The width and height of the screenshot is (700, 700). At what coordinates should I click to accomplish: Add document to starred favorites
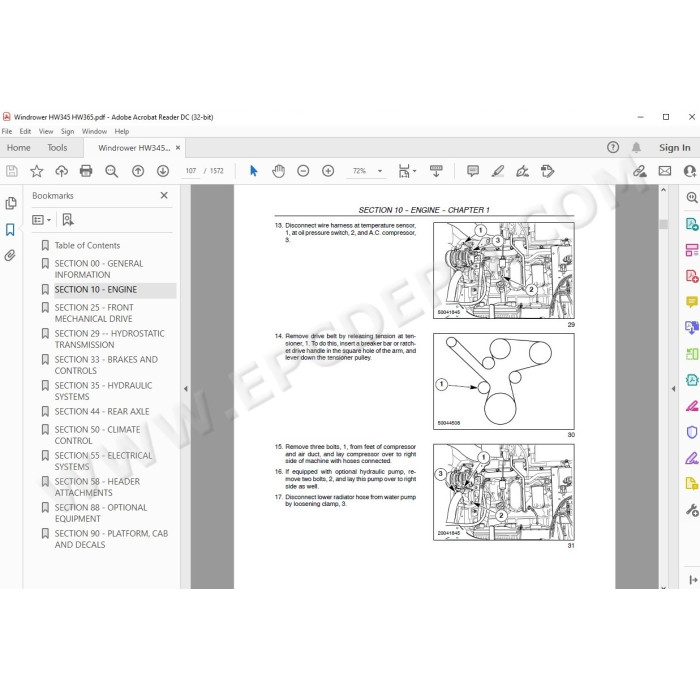(37, 171)
